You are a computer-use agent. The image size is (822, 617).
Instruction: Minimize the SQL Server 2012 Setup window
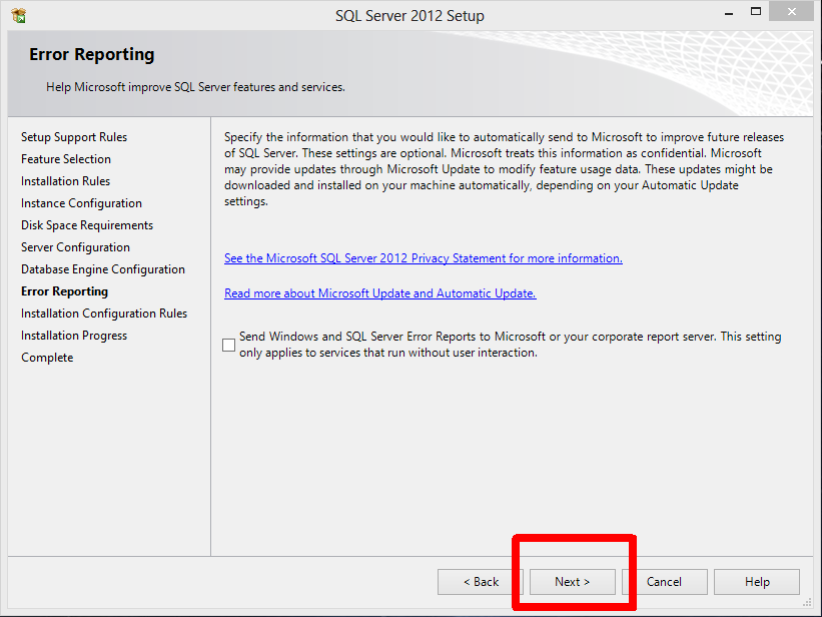[729, 12]
